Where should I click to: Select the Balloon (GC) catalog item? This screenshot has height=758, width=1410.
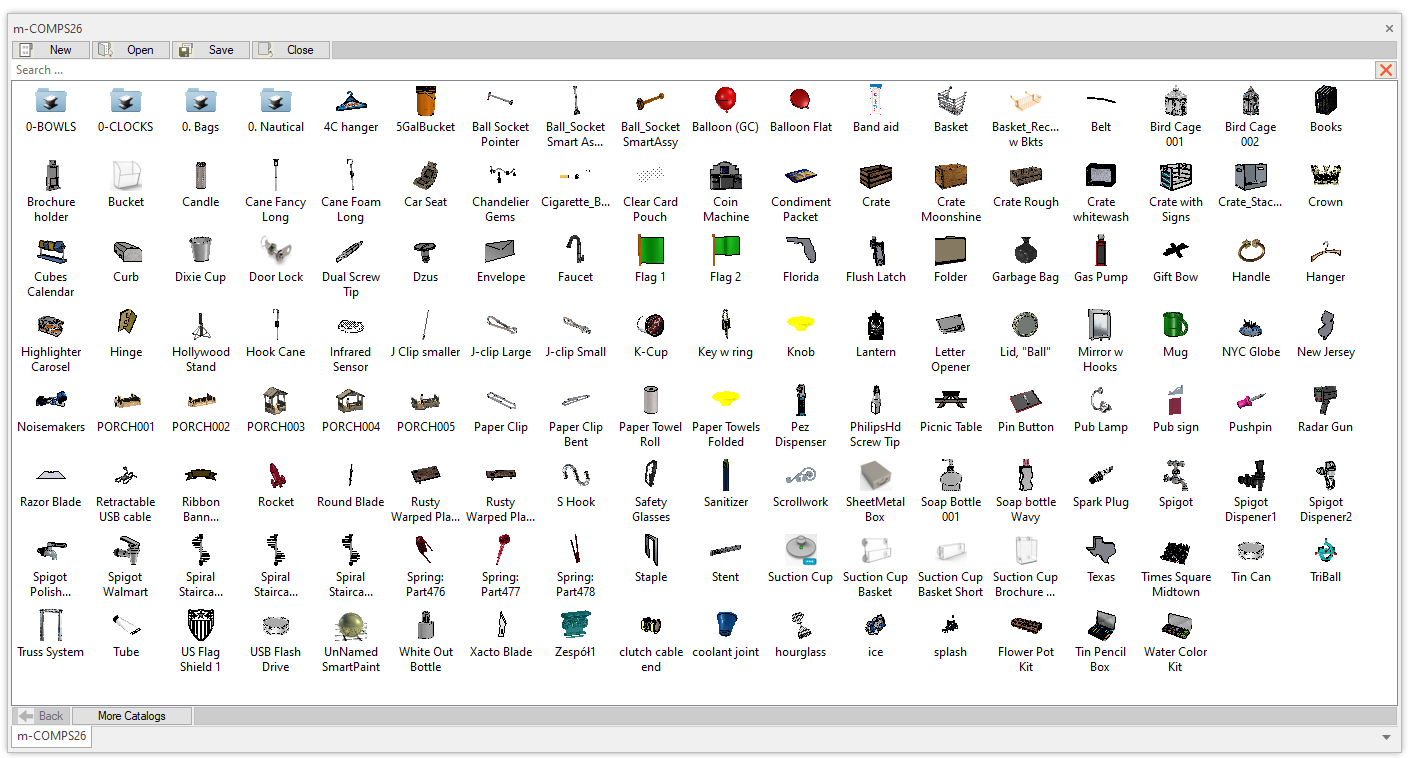click(725, 101)
